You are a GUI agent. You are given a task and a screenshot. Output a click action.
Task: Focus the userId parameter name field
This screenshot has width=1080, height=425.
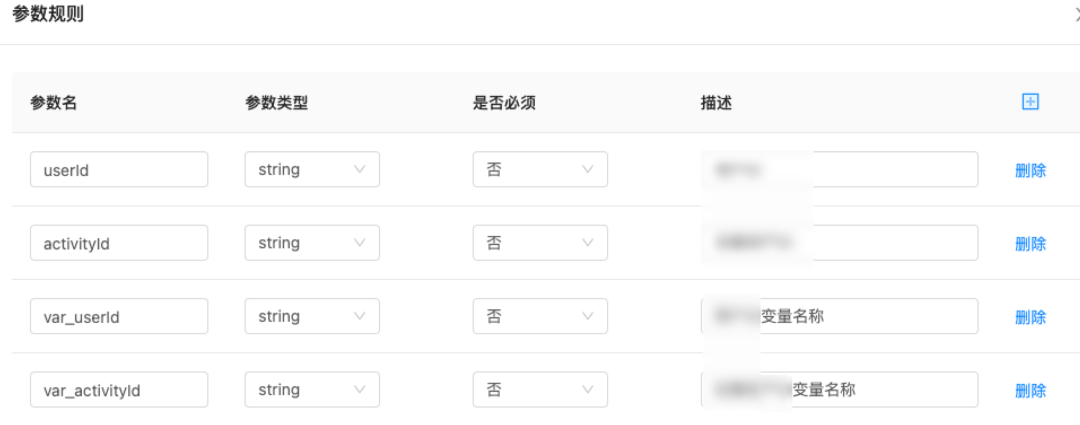[x=119, y=170]
